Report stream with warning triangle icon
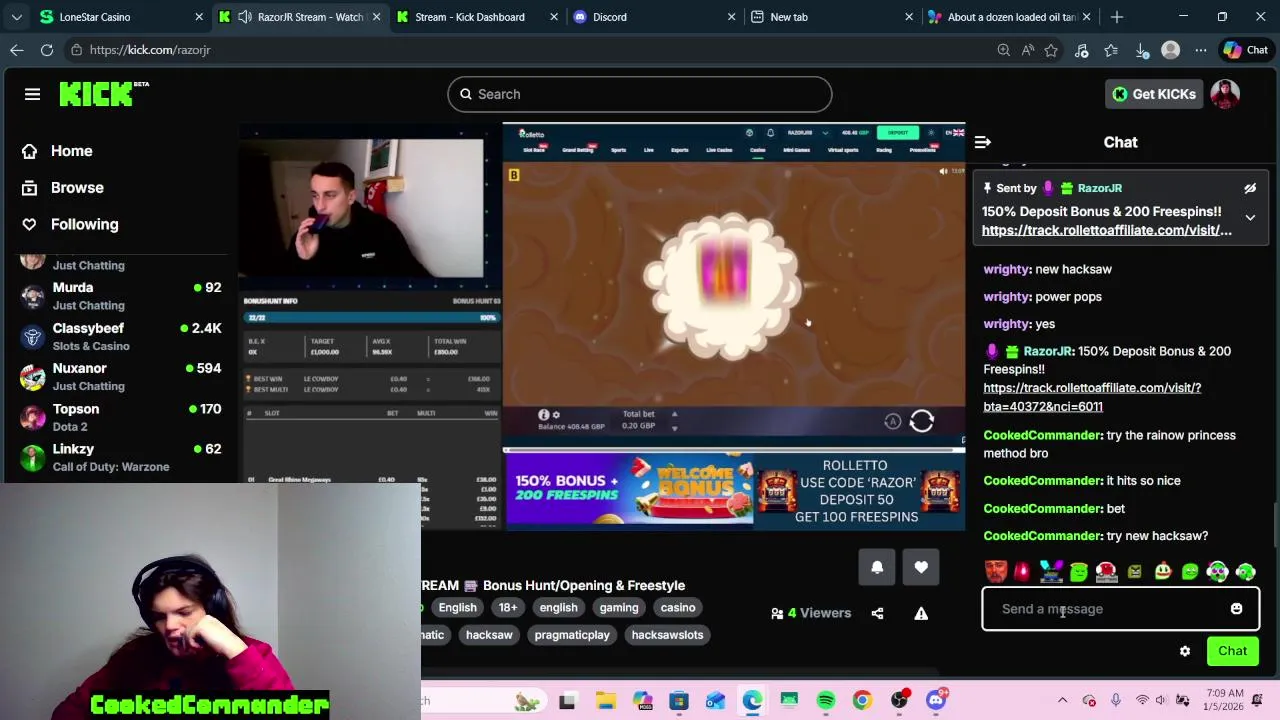Screen dimensions: 1280x720 921,613
